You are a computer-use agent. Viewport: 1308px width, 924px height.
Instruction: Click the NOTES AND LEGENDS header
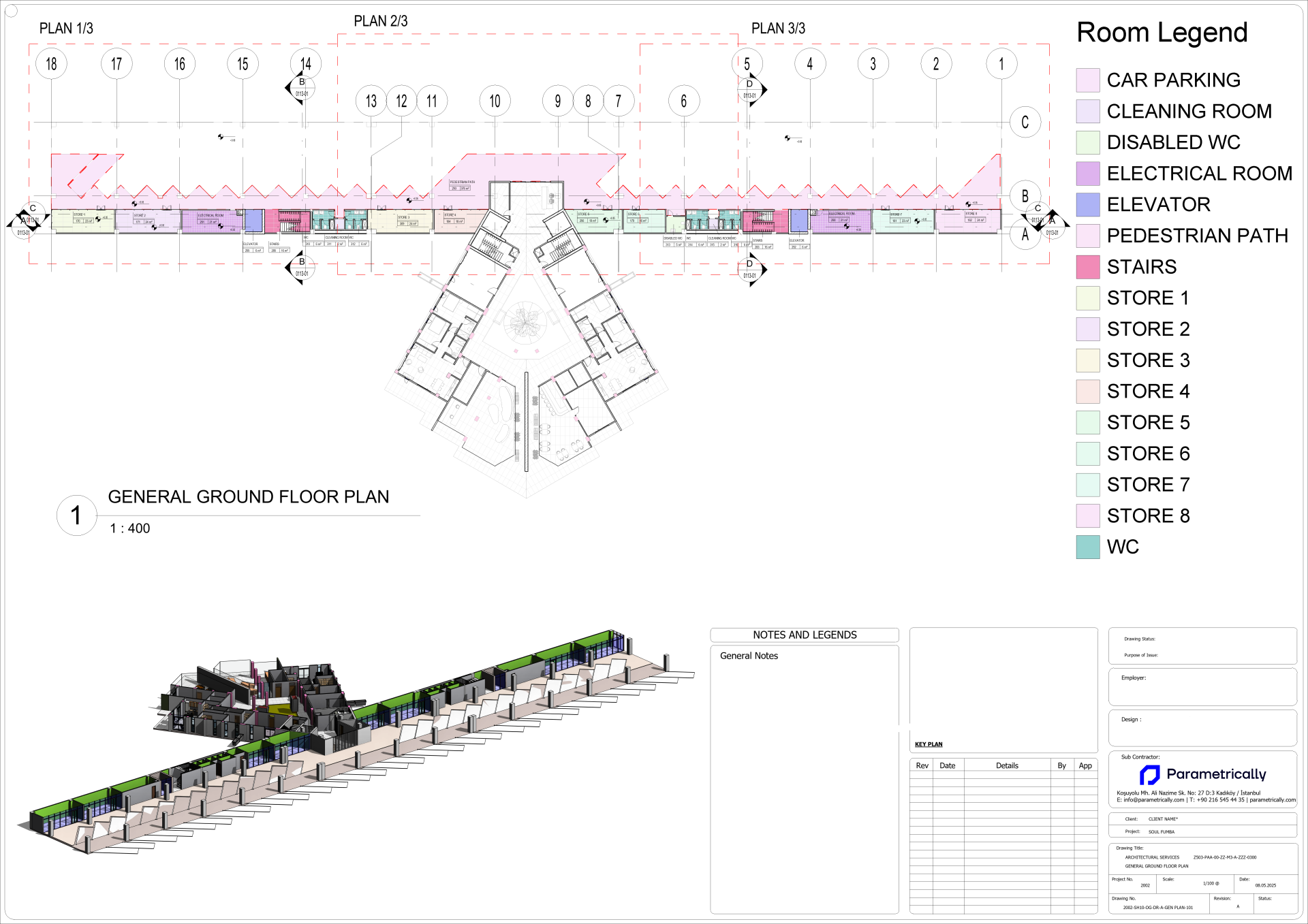(x=805, y=635)
